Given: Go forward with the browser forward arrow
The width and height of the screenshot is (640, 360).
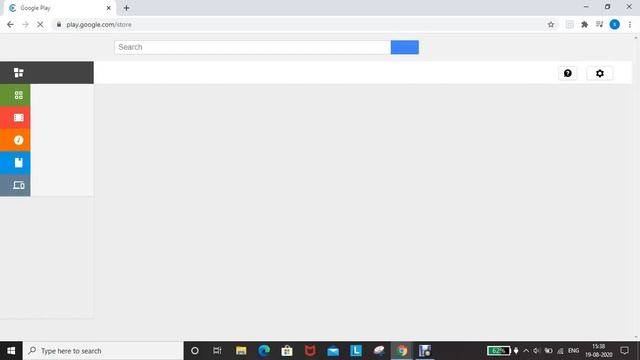Looking at the screenshot, I should click(x=25, y=24).
